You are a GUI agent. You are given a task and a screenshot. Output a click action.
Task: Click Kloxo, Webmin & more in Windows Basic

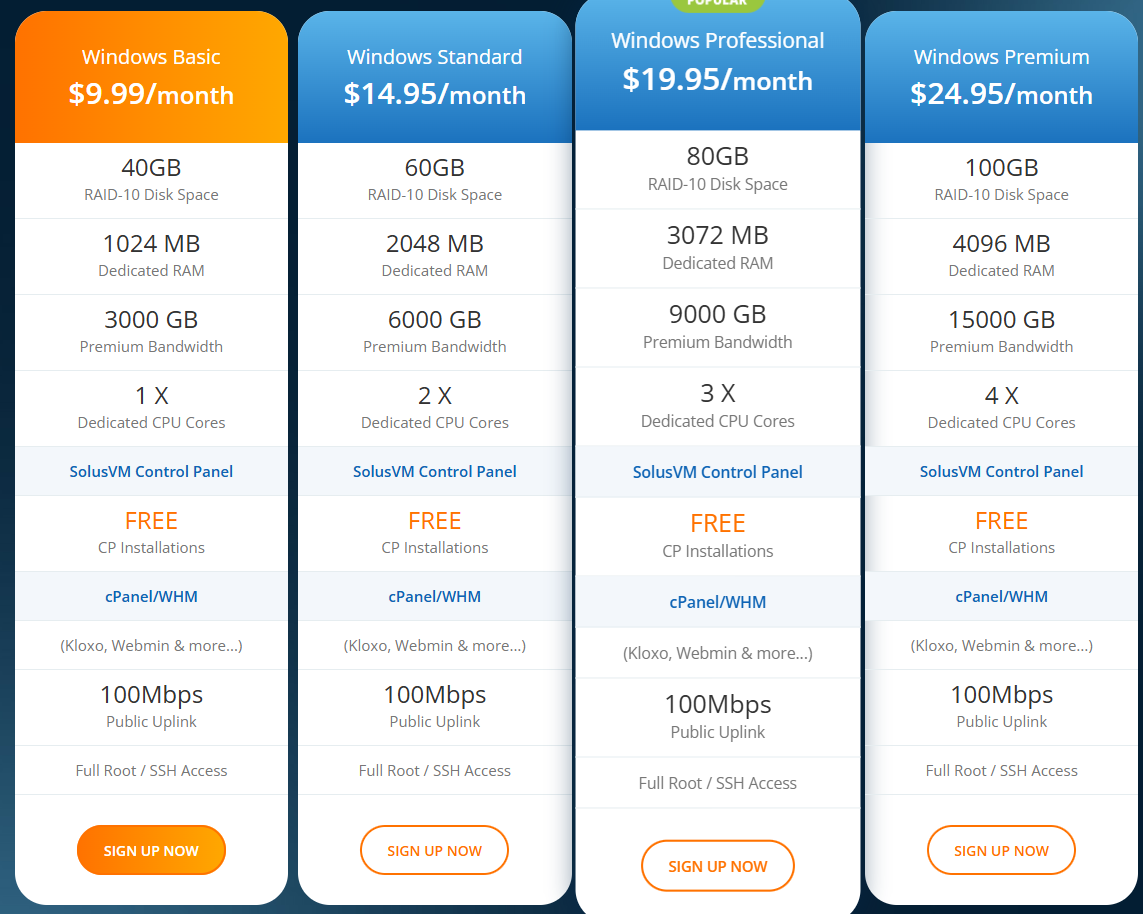coord(151,646)
